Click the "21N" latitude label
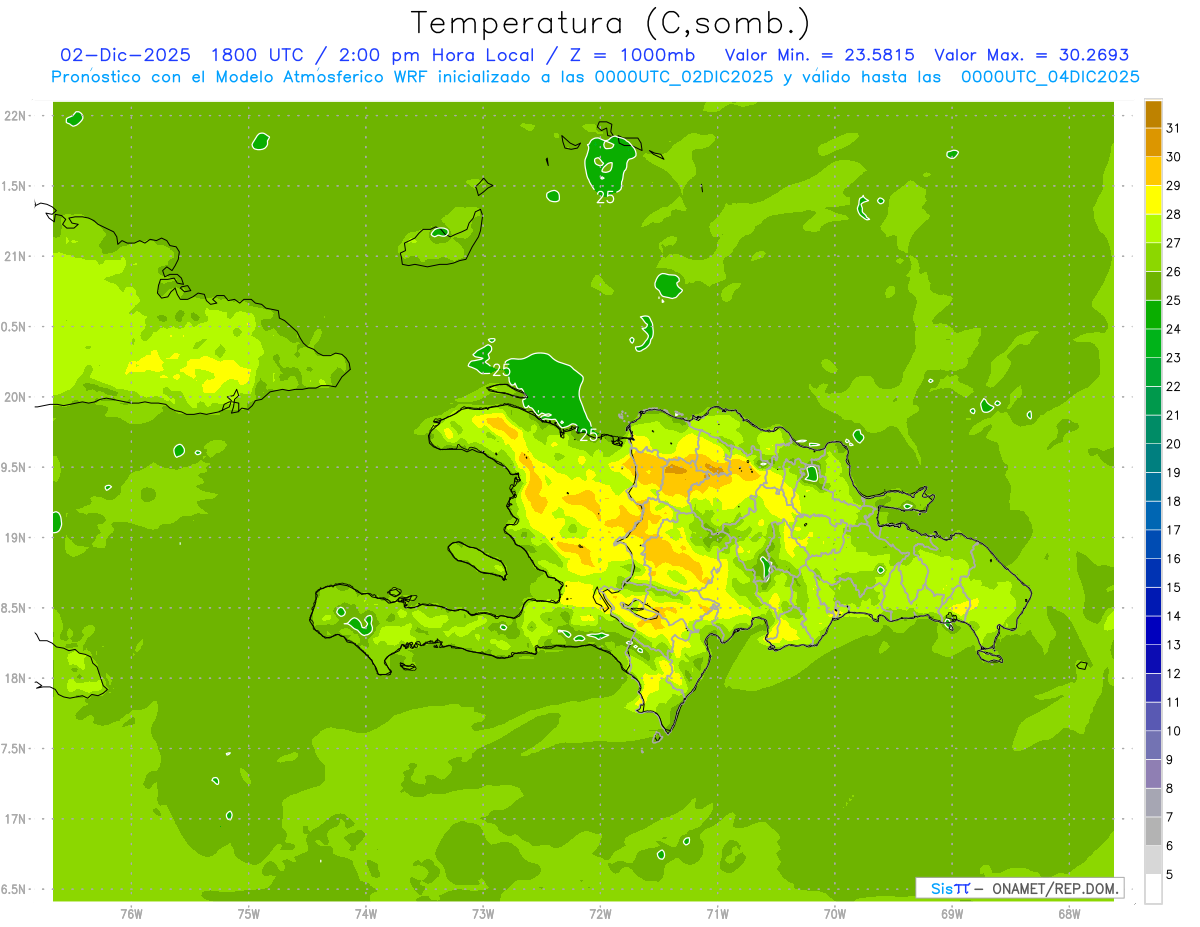The width and height of the screenshot is (1200, 927). (15, 257)
